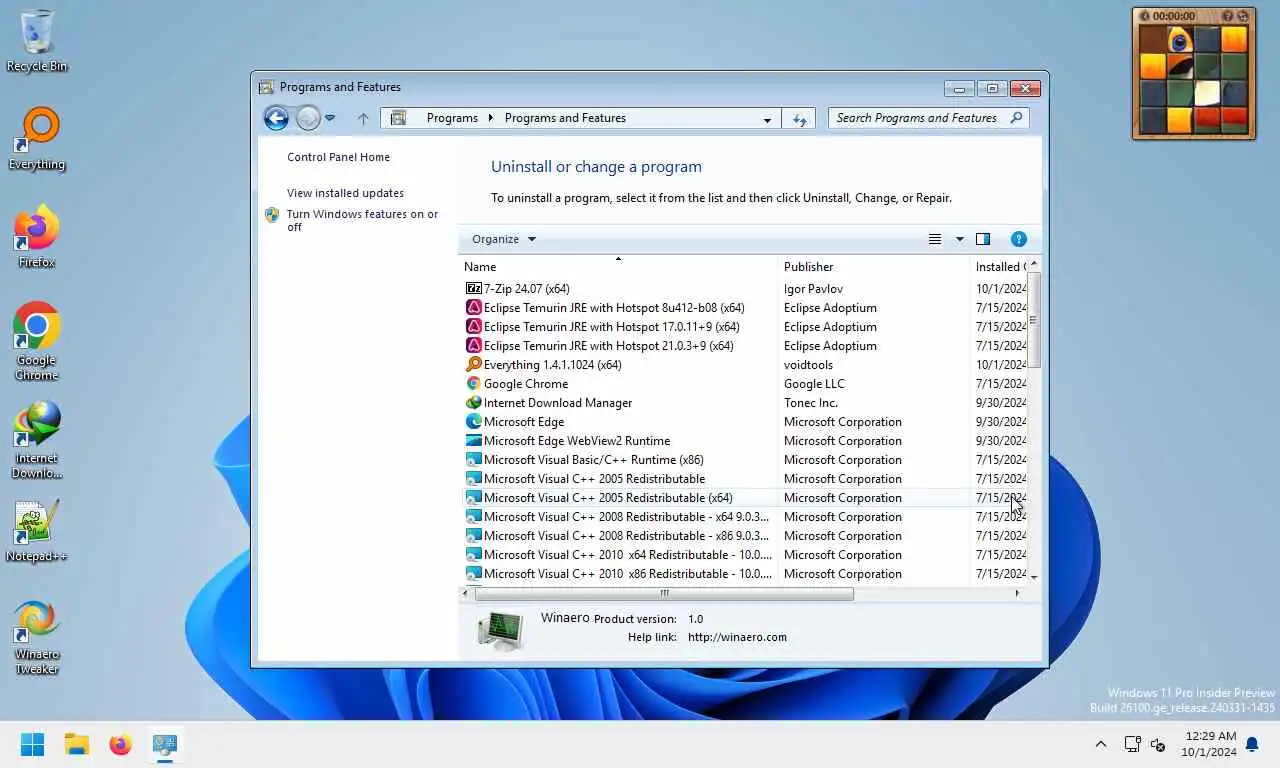
Task: Sort by the Installed On column header
Action: click(998, 267)
